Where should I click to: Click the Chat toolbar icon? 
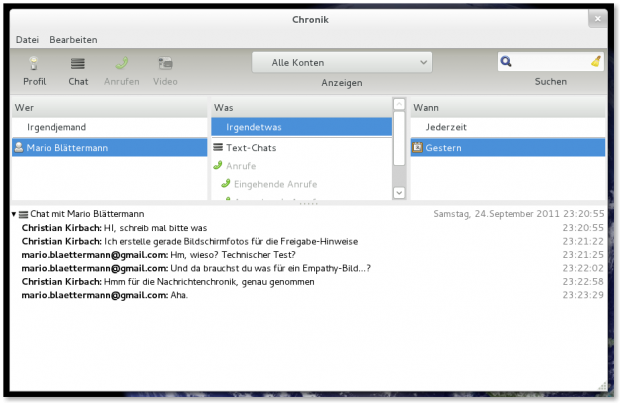pyautogui.click(x=78, y=64)
